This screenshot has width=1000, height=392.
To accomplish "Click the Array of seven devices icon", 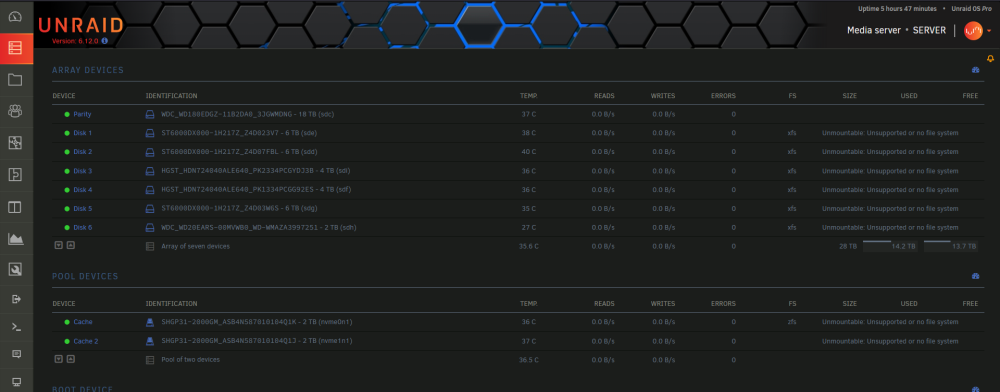I will pos(151,246).
